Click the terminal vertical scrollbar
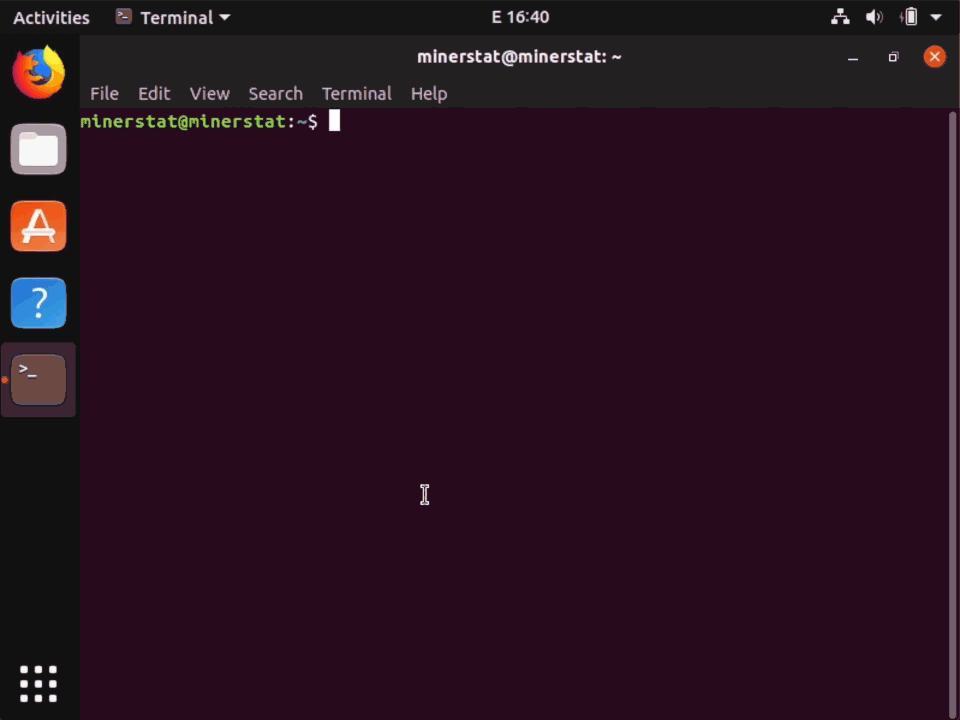Screen dimensions: 960x720 coord(952,414)
